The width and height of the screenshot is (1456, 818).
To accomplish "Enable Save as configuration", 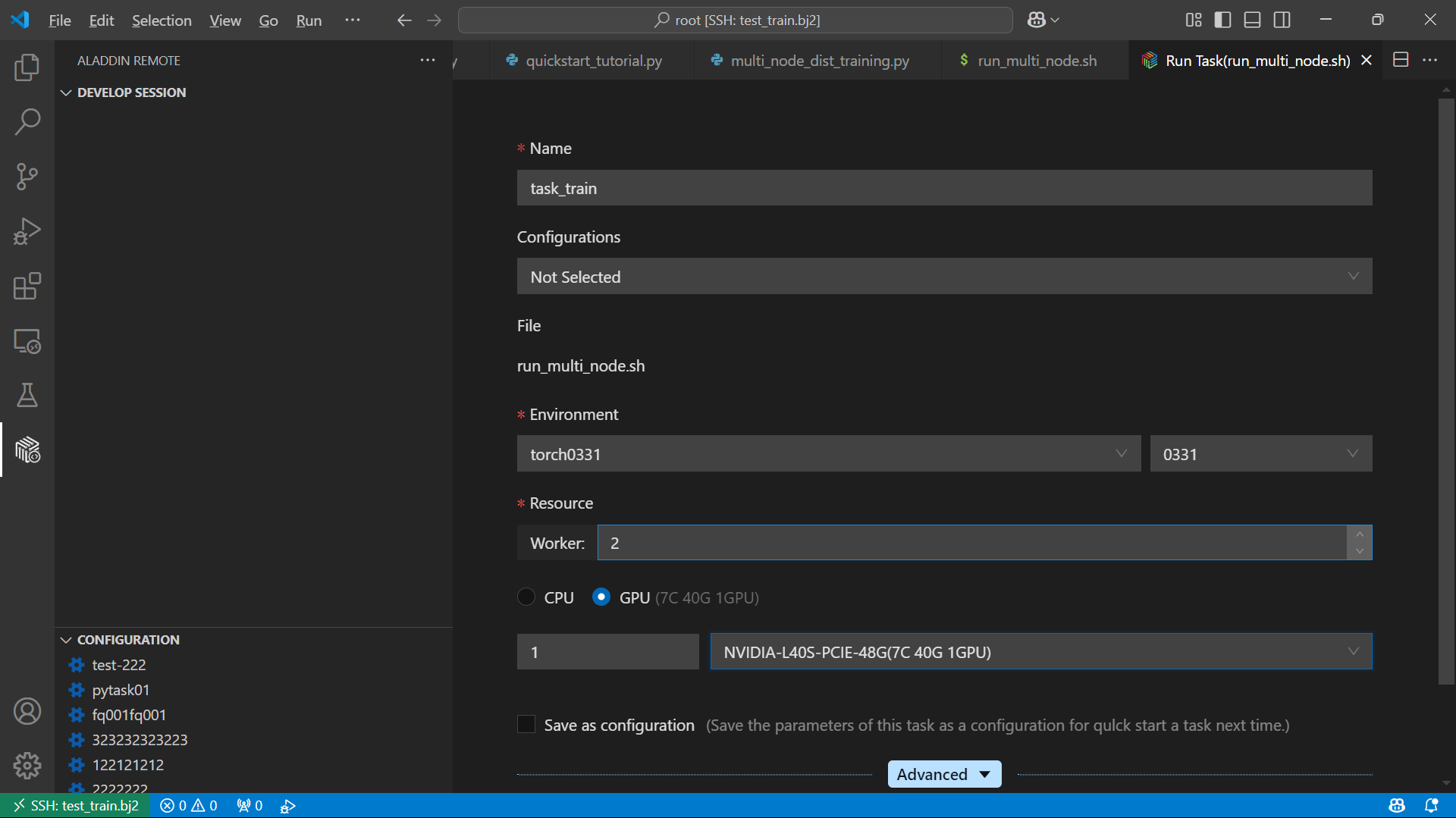I will [526, 724].
